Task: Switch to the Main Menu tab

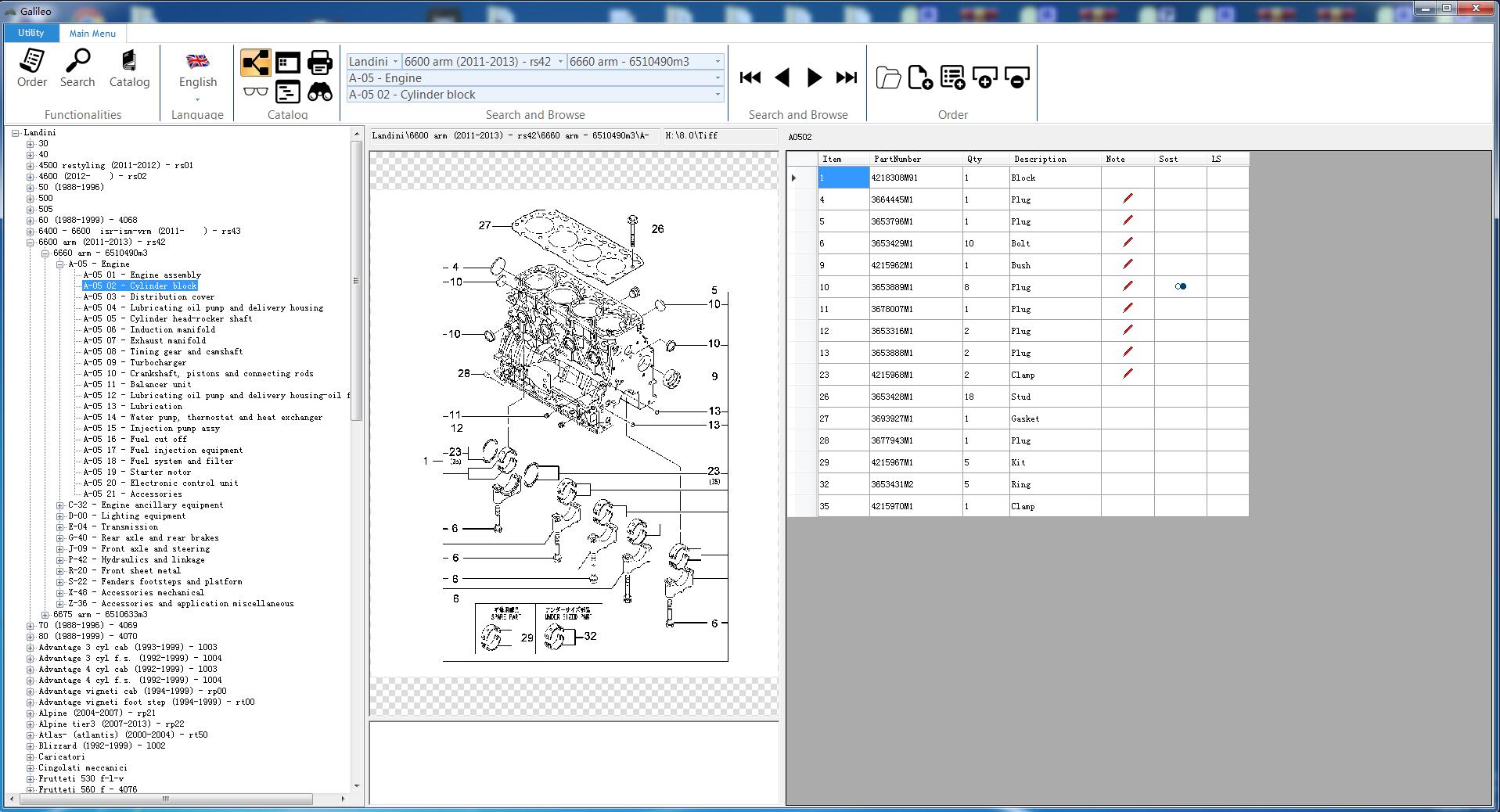Action: pyautogui.click(x=92, y=33)
